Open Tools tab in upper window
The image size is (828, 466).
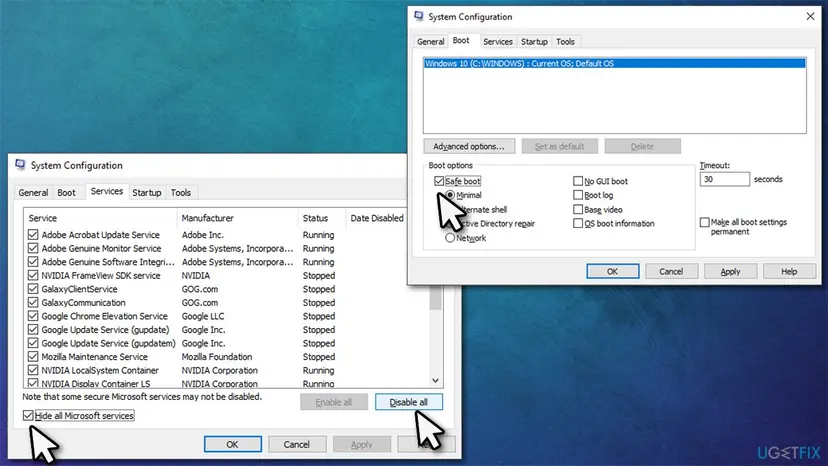[x=565, y=42]
